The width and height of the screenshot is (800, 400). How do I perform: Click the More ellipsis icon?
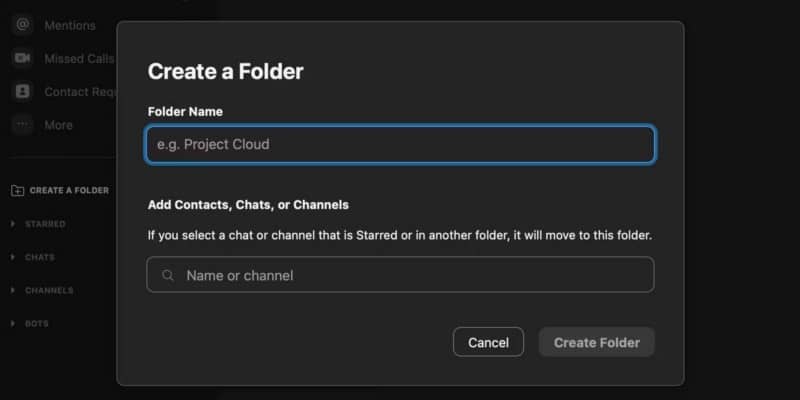[x=22, y=125]
